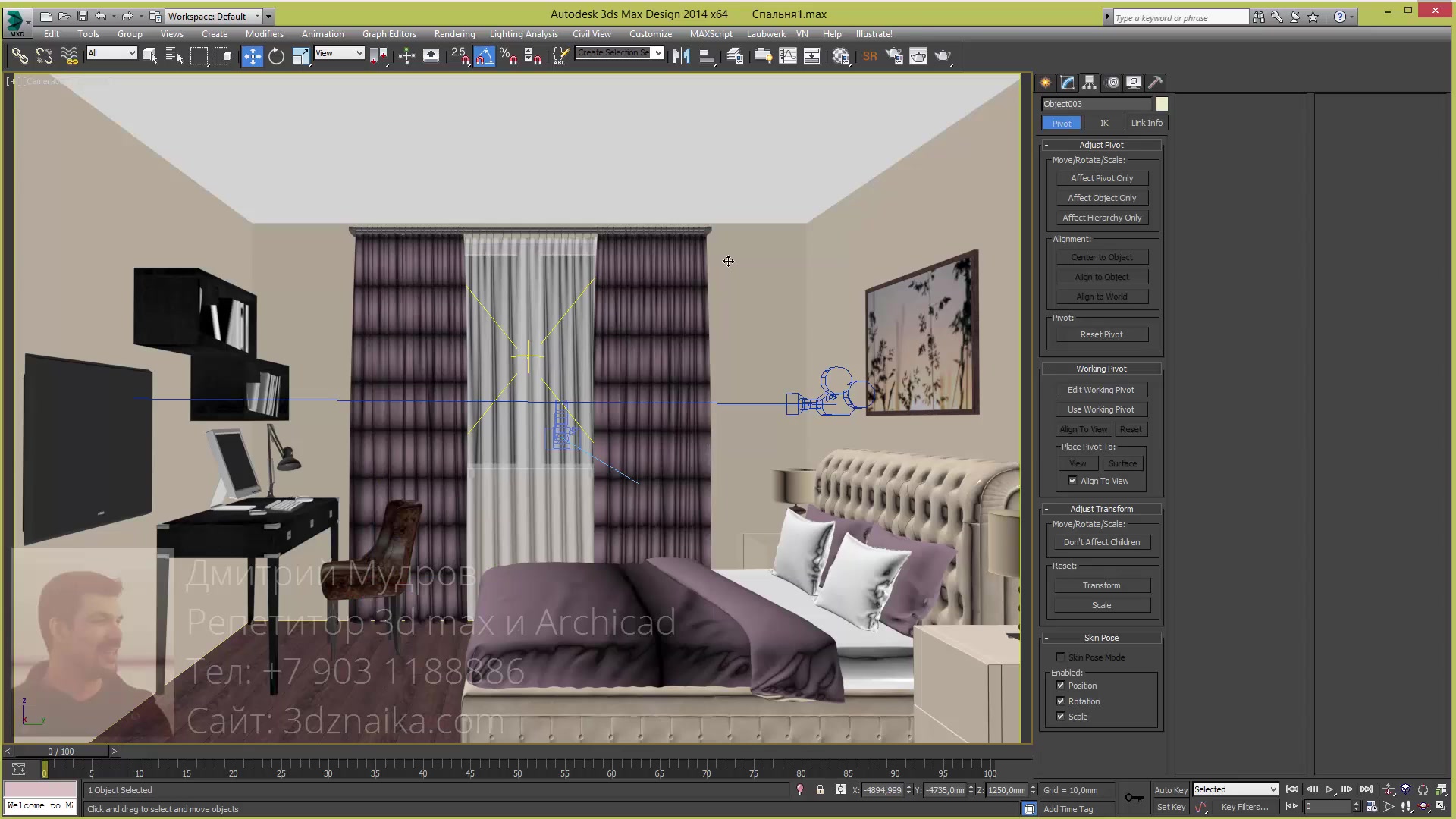The image size is (1456, 819).
Task: Click the Affect Pivot Only button
Action: click(x=1101, y=177)
